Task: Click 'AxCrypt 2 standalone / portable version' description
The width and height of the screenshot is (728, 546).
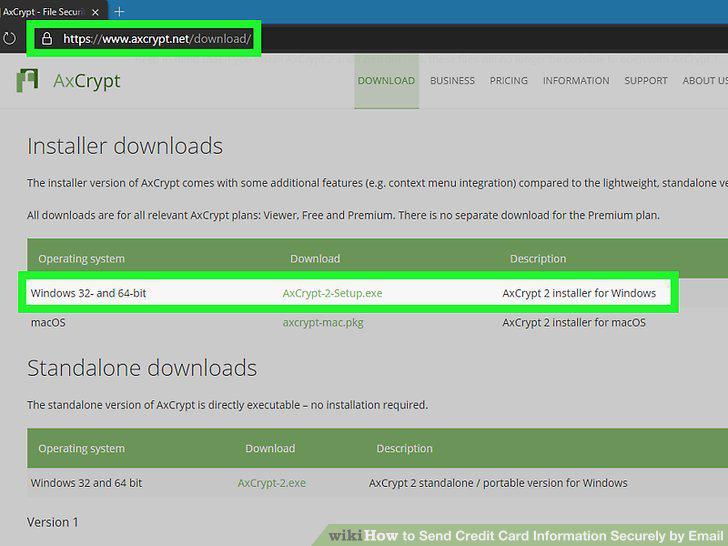Action: (498, 483)
